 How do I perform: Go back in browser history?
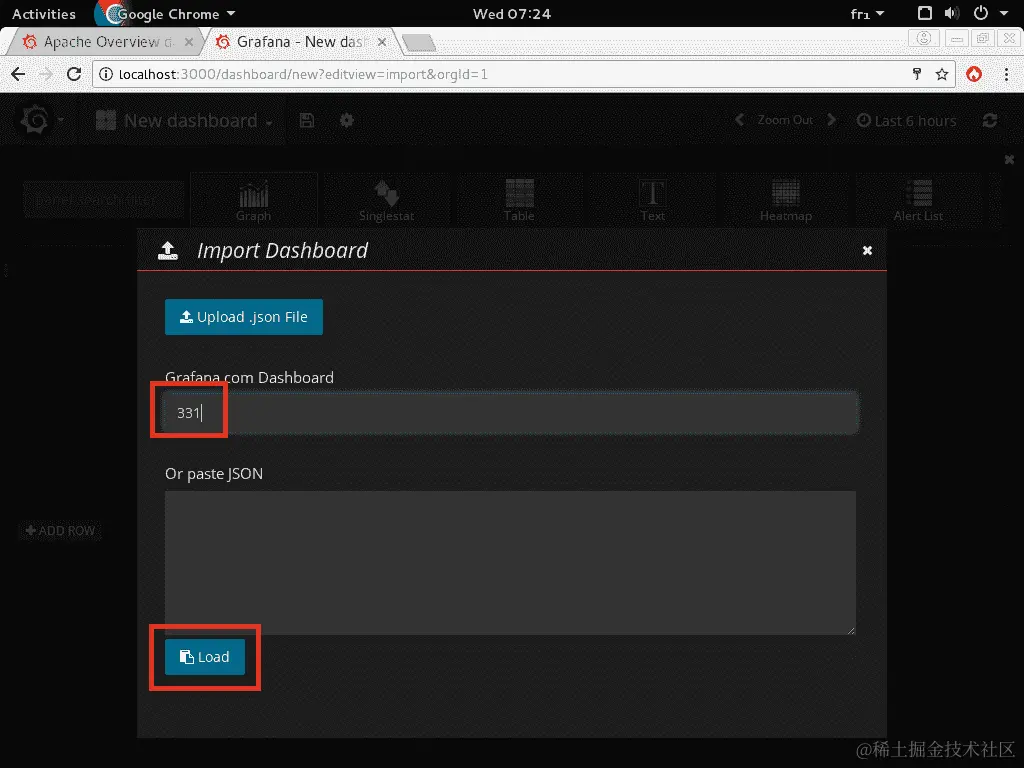18,74
